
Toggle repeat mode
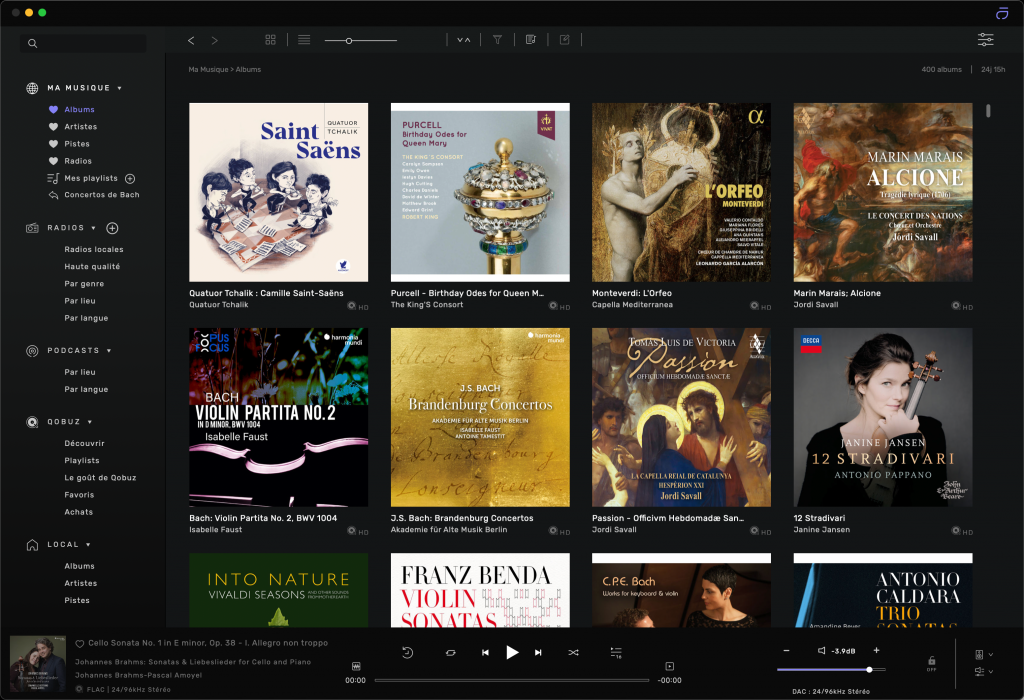[x=451, y=653]
